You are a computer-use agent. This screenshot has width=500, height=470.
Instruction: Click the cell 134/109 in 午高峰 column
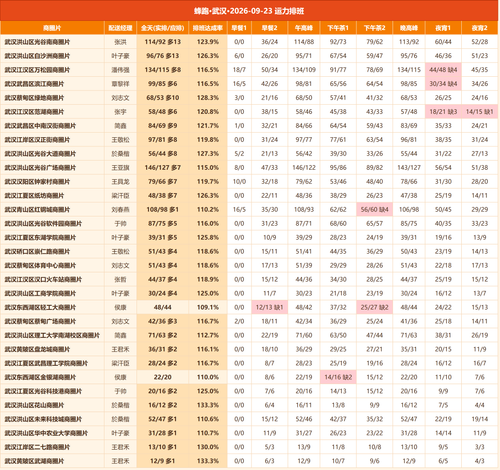point(304,70)
